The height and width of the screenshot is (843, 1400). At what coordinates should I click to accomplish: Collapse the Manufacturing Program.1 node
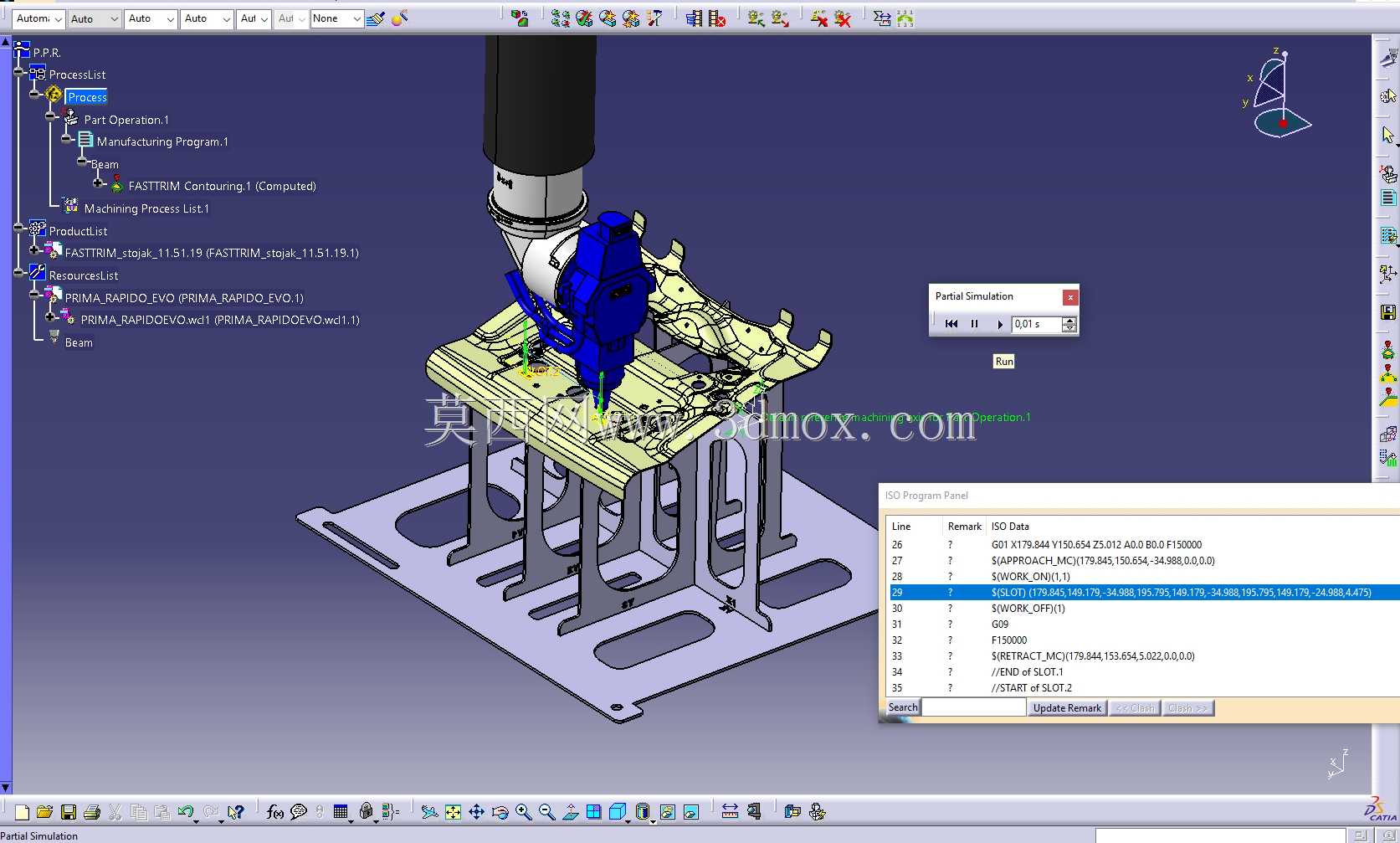point(67,139)
